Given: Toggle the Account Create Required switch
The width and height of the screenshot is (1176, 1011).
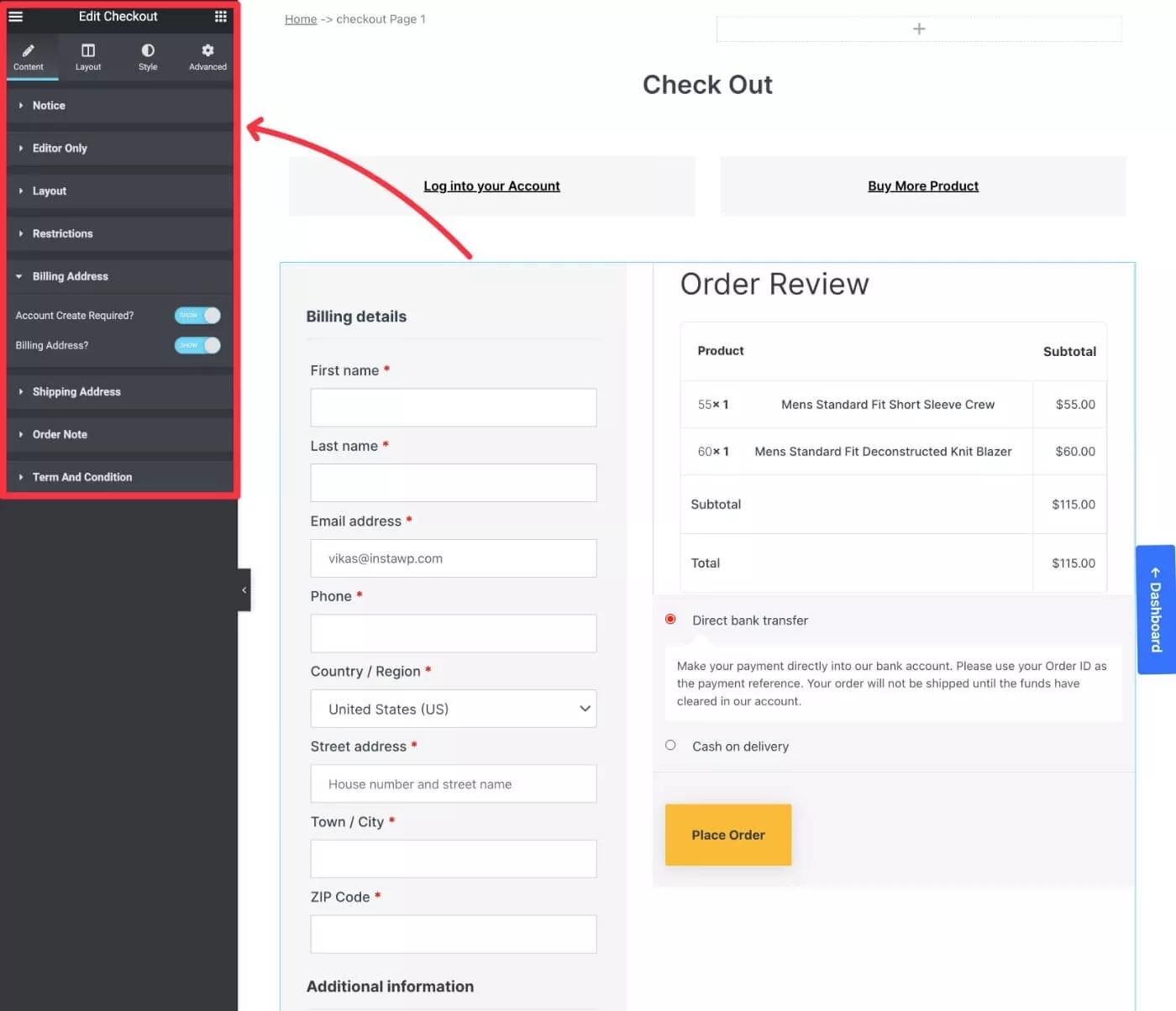Looking at the screenshot, I should pos(197,315).
